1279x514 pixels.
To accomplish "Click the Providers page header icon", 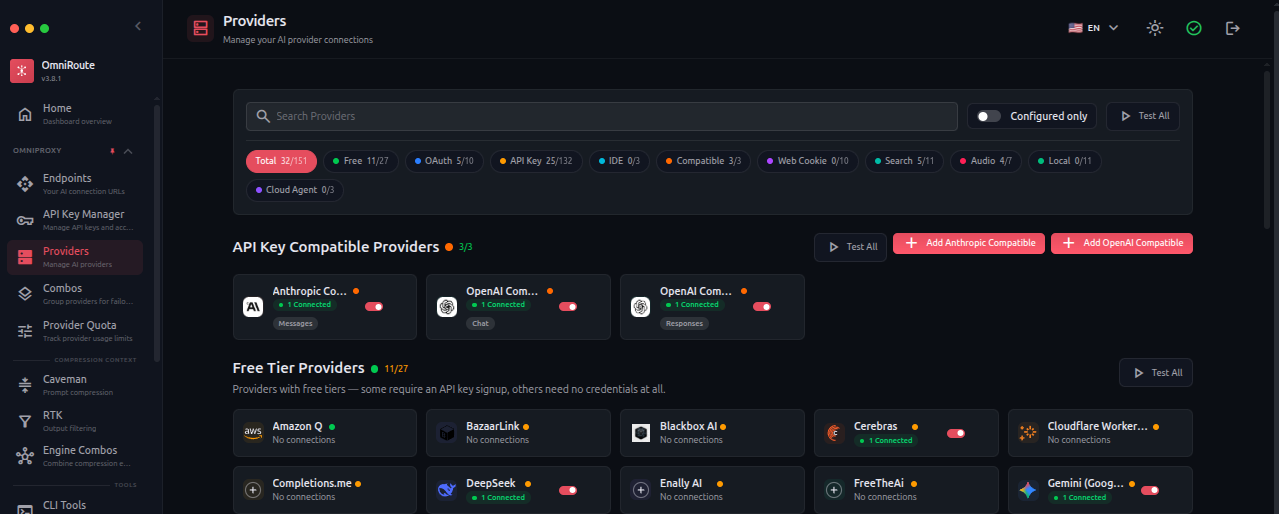I will pos(201,28).
